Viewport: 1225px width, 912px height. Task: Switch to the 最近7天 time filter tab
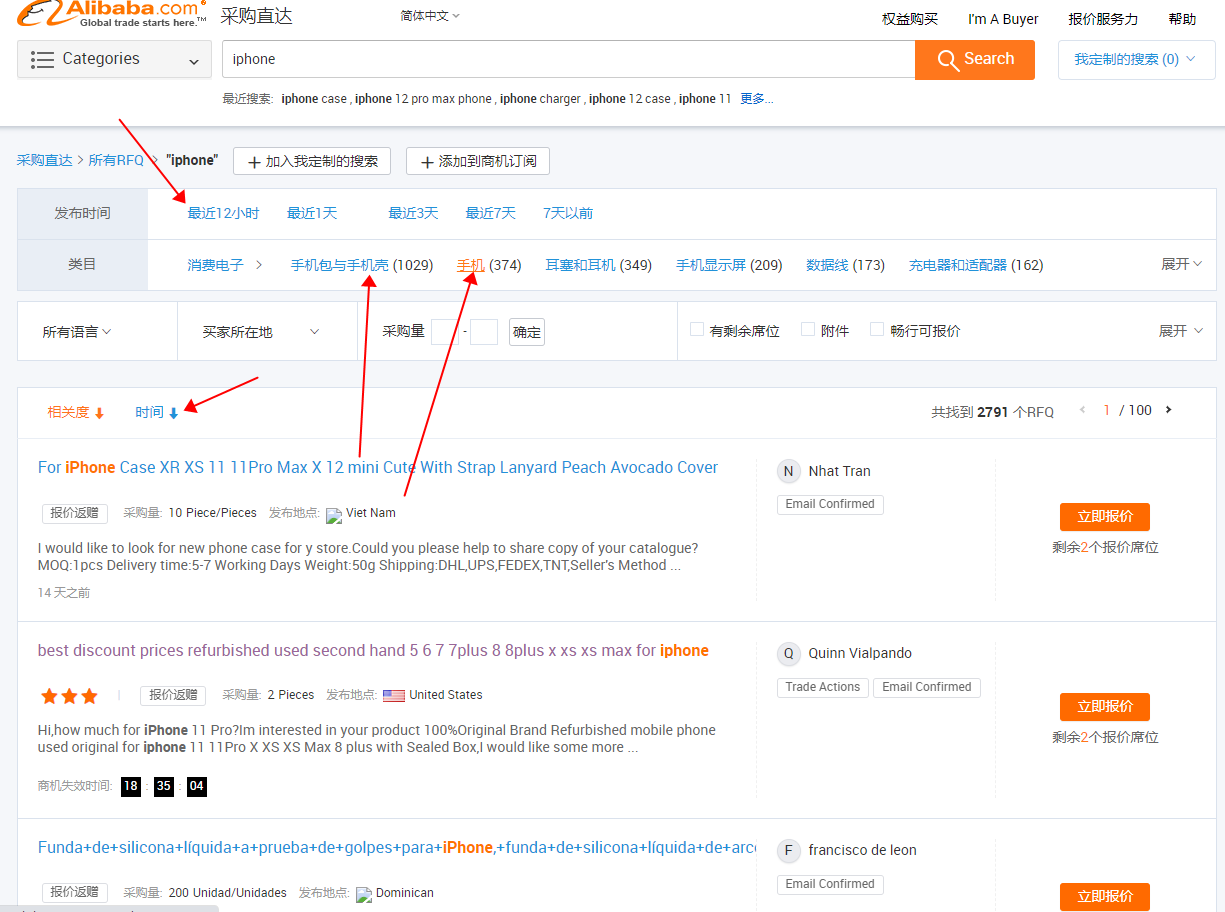[x=490, y=212]
